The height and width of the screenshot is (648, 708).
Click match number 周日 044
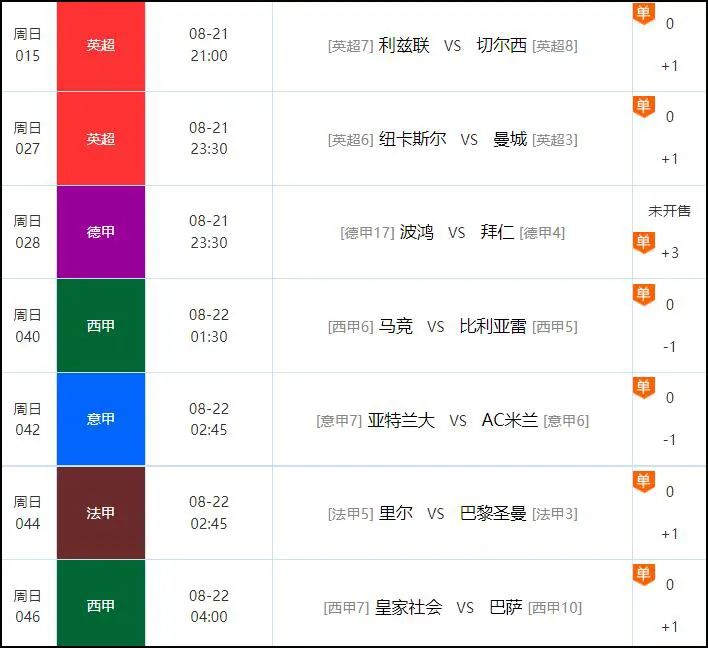click(27, 513)
